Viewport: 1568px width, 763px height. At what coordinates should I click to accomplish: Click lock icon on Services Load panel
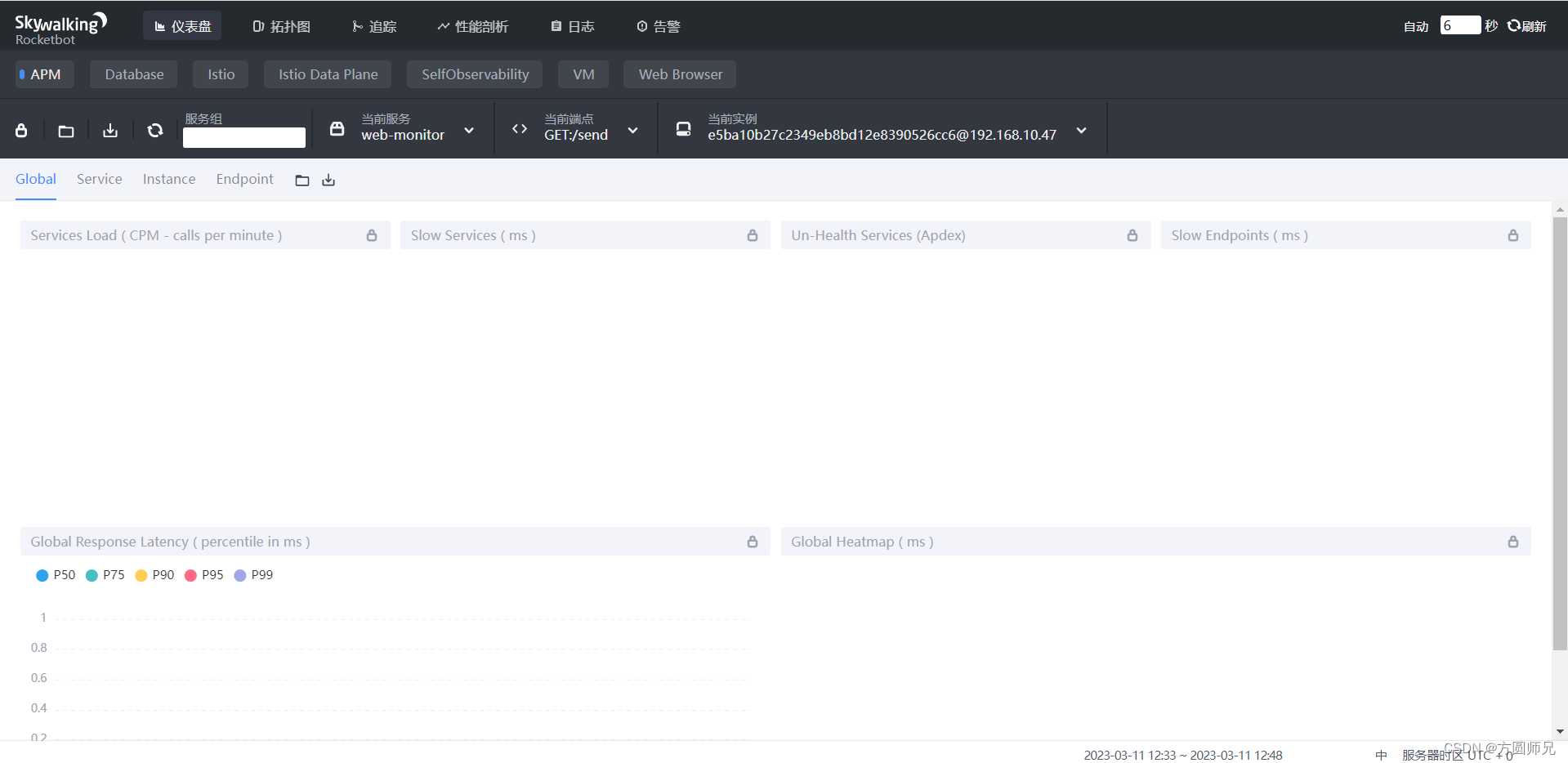click(372, 235)
